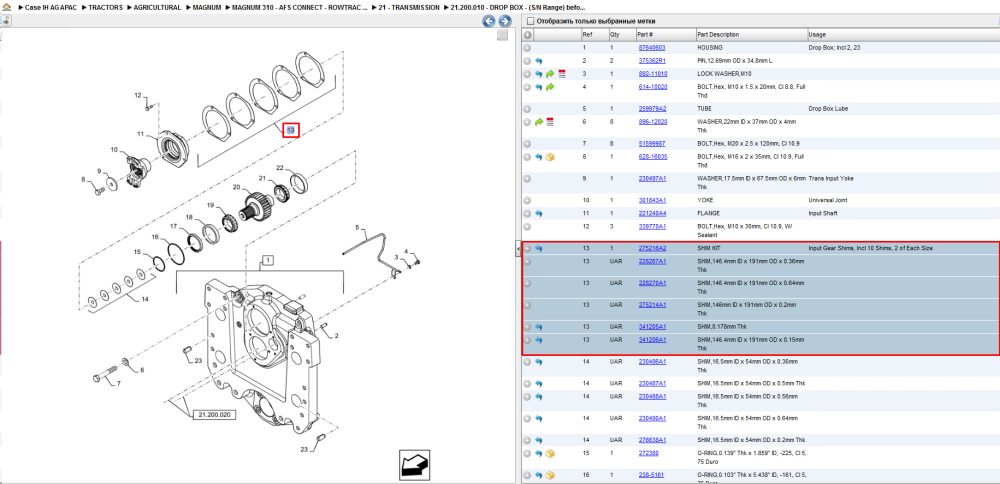
Task: Click blue arrow in 276638A1 shim row
Action: pyautogui.click(x=539, y=440)
